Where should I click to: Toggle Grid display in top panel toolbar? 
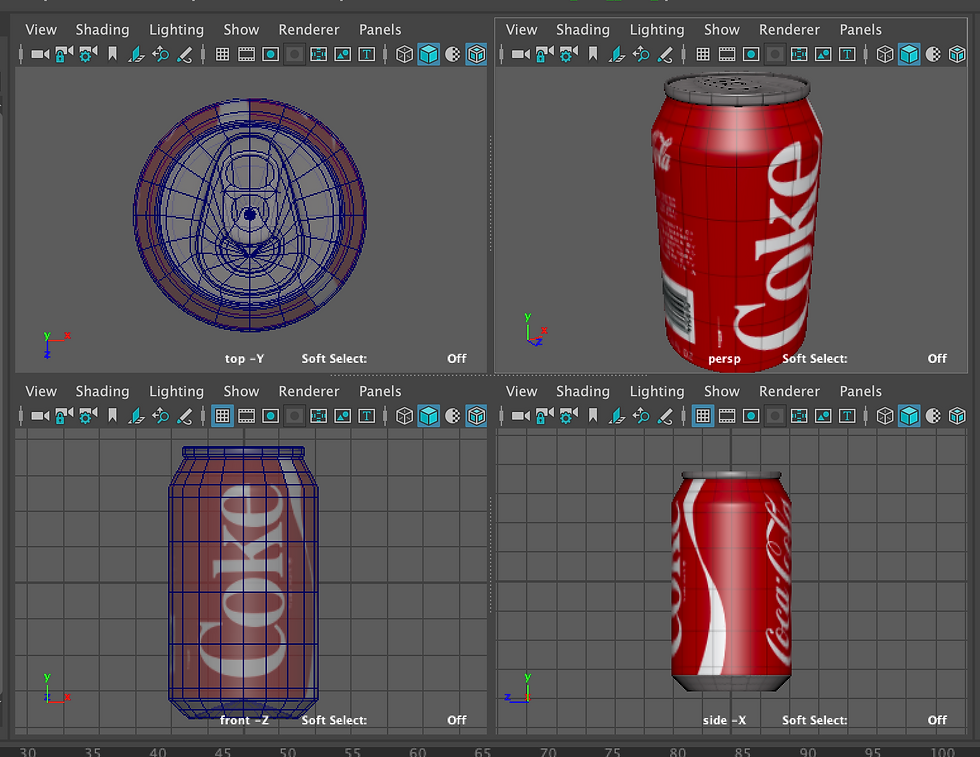click(222, 54)
